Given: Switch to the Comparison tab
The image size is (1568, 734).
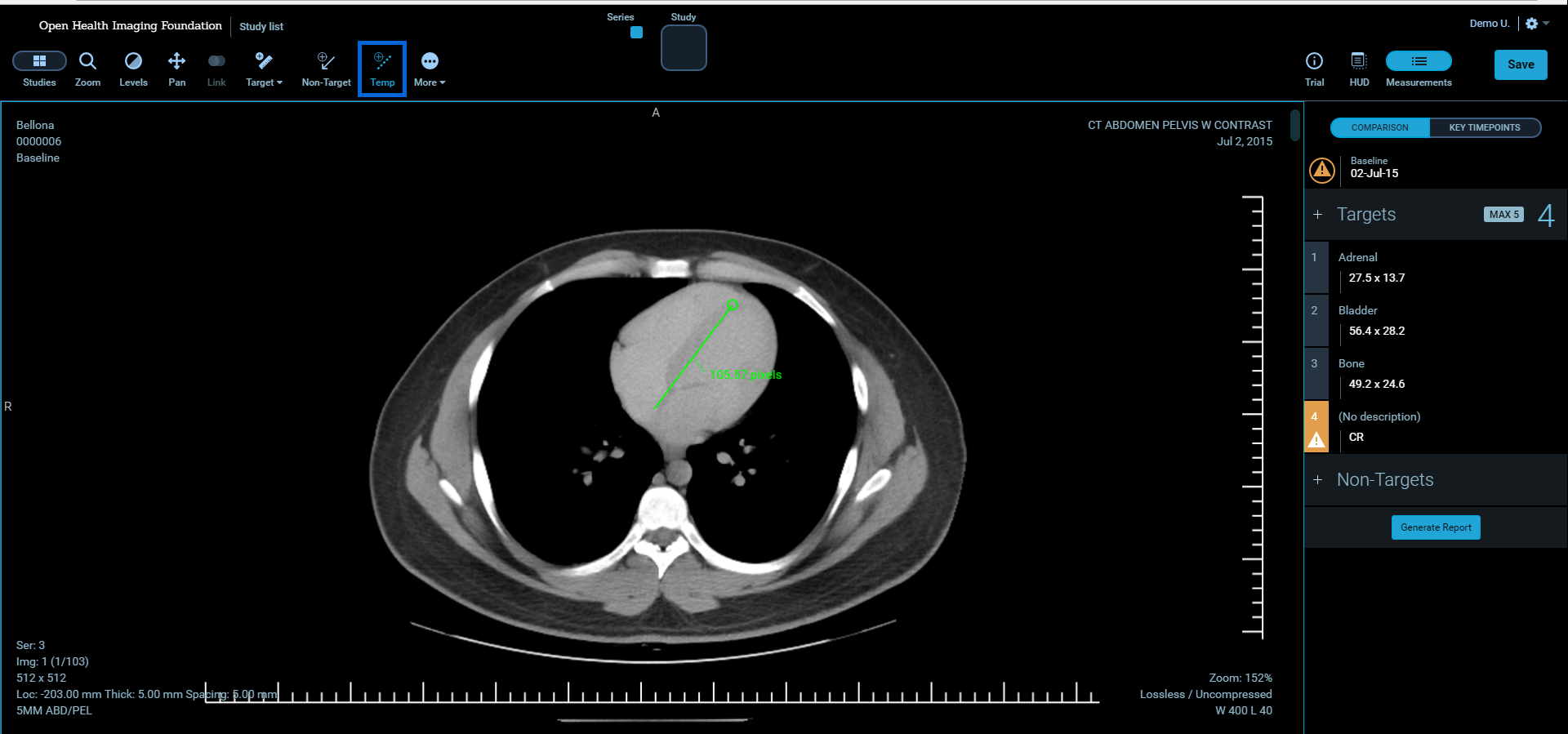Looking at the screenshot, I should (x=1379, y=127).
